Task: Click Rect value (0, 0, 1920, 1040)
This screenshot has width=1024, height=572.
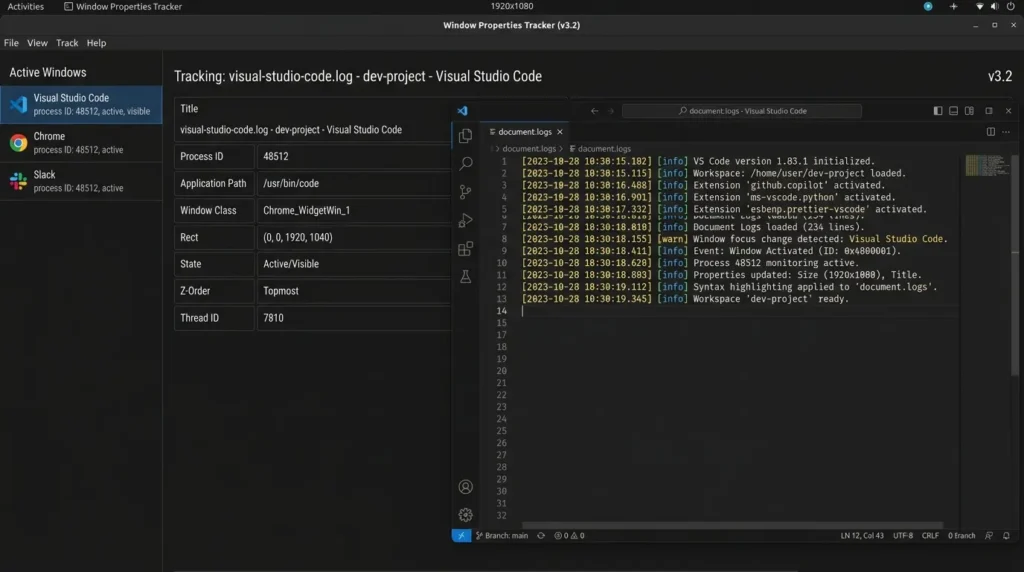Action: 354,237
